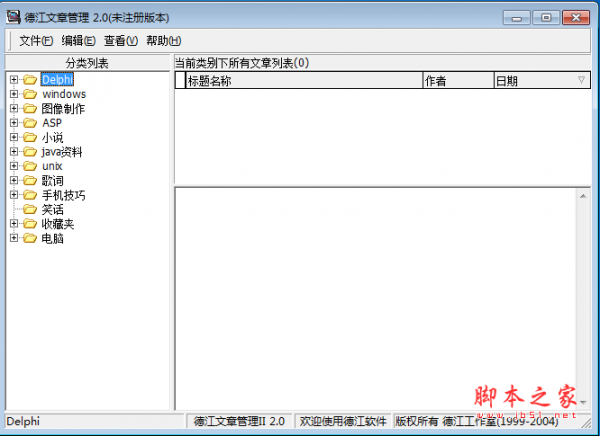The width and height of the screenshot is (600, 436).
Task: Click 欢迎使用德江软件 in status bar
Action: tap(343, 421)
